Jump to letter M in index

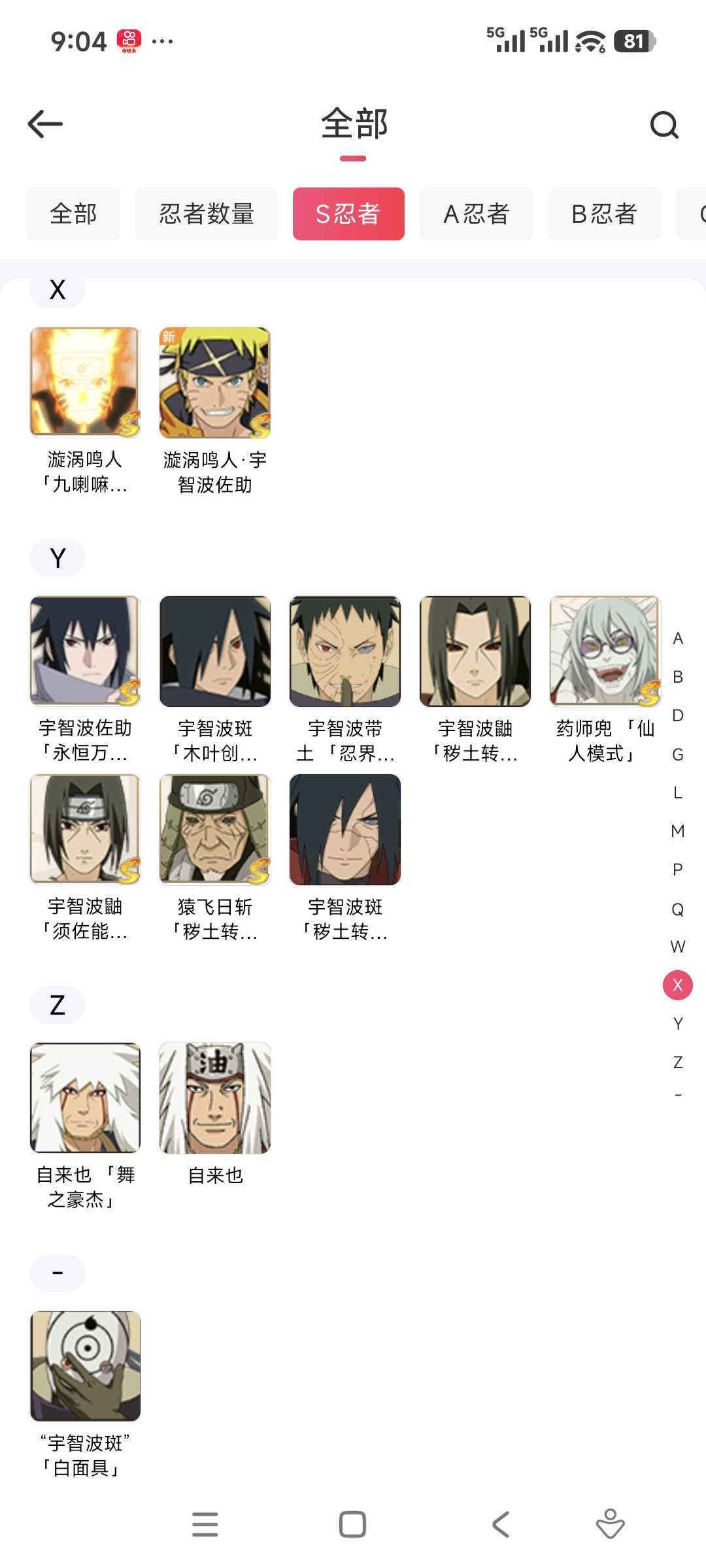(x=678, y=831)
